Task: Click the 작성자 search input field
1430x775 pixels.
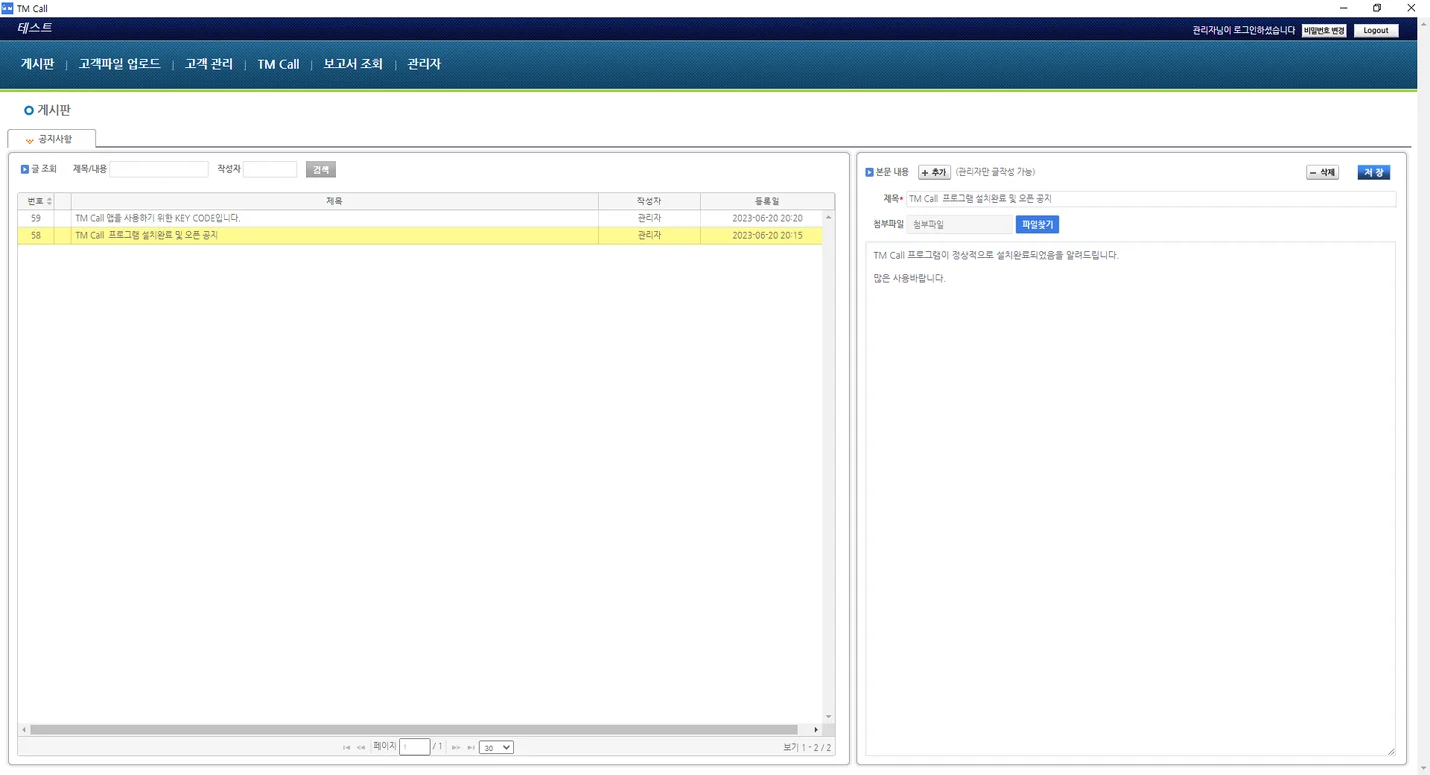Action: [270, 169]
